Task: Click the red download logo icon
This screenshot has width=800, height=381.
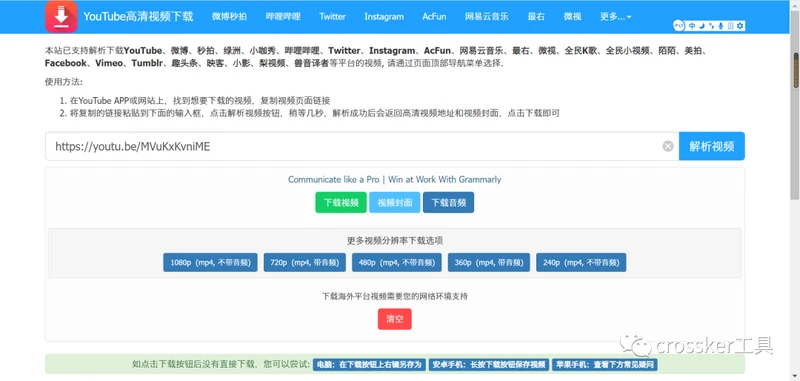Action: (x=61, y=16)
